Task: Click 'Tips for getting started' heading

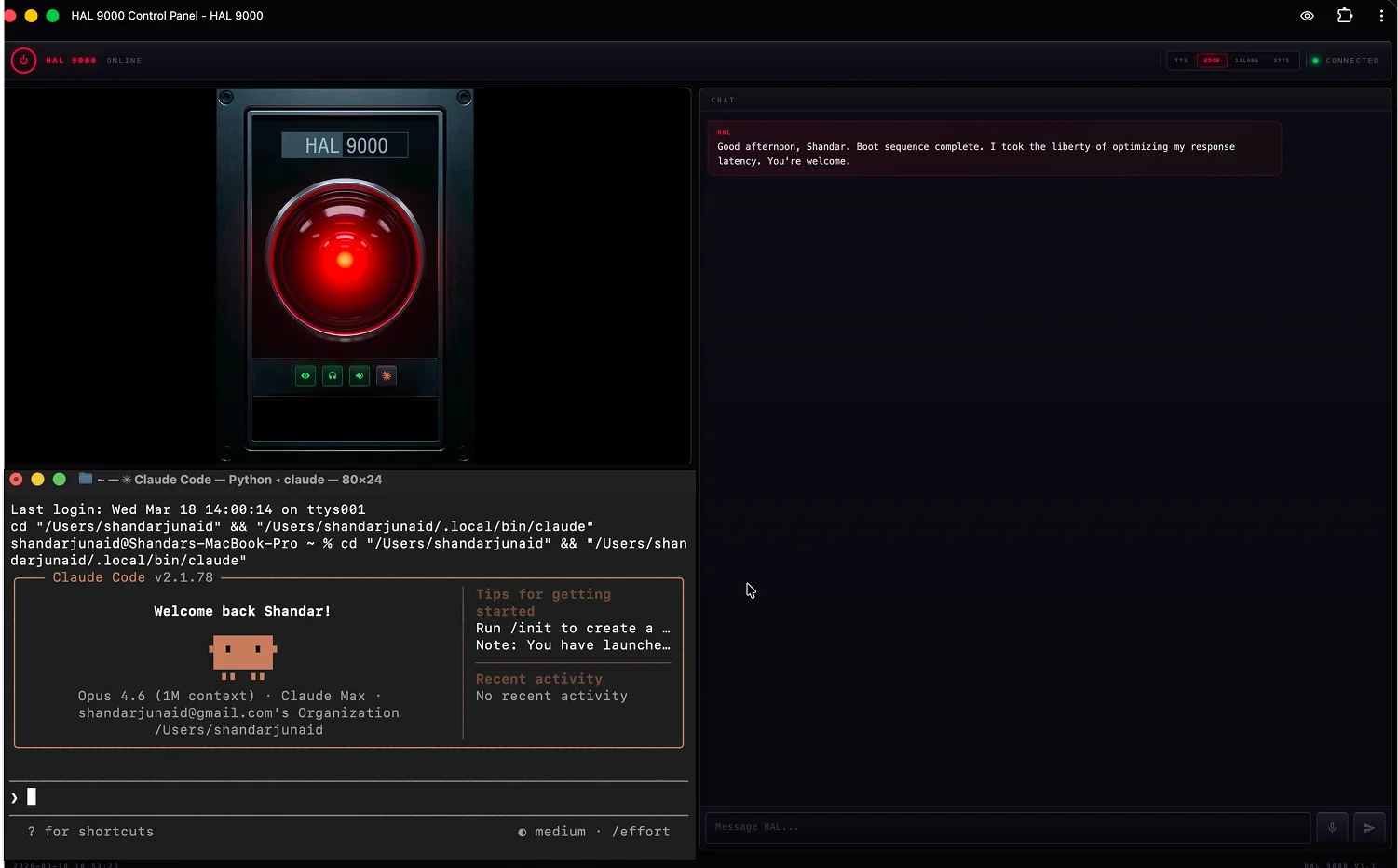Action: point(543,603)
